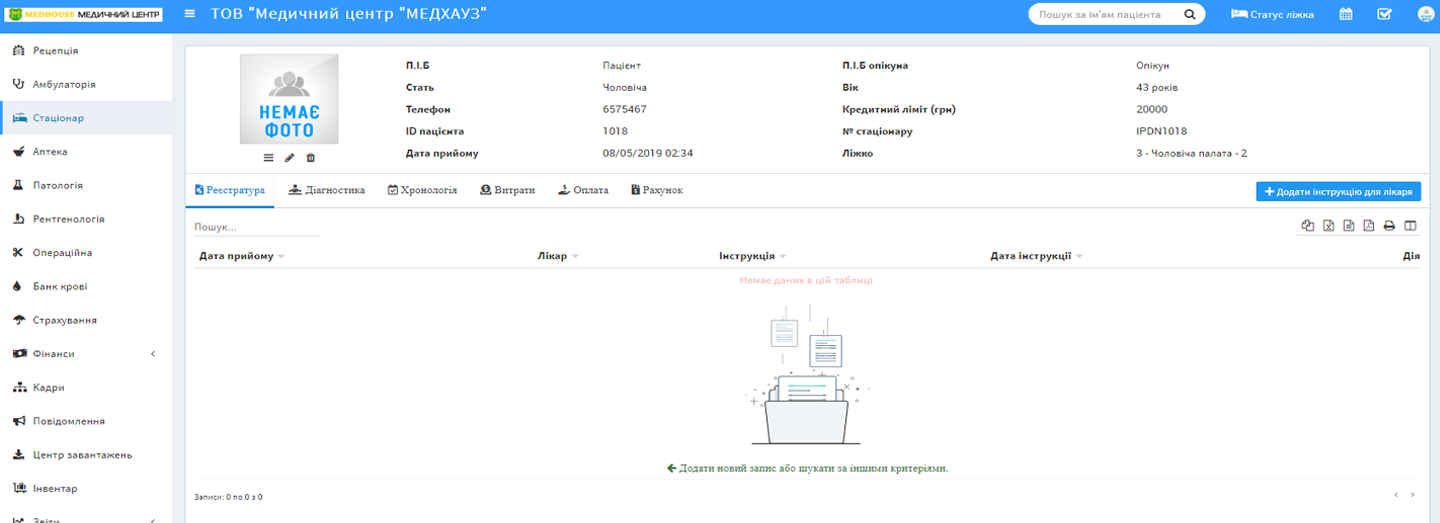Focus the patient name search field
This screenshot has width=1440, height=523.
pyautogui.click(x=1106, y=14)
